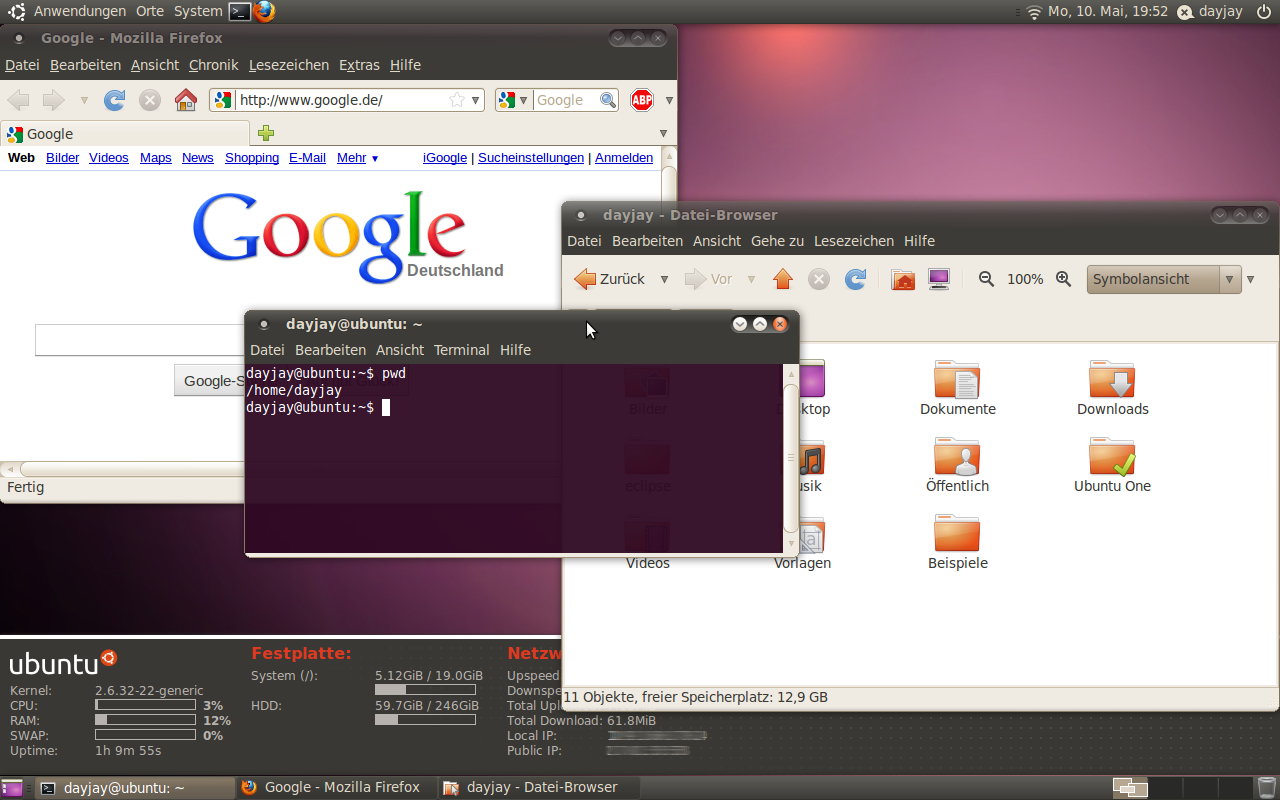Open the Adblock Plus icon

click(x=642, y=100)
